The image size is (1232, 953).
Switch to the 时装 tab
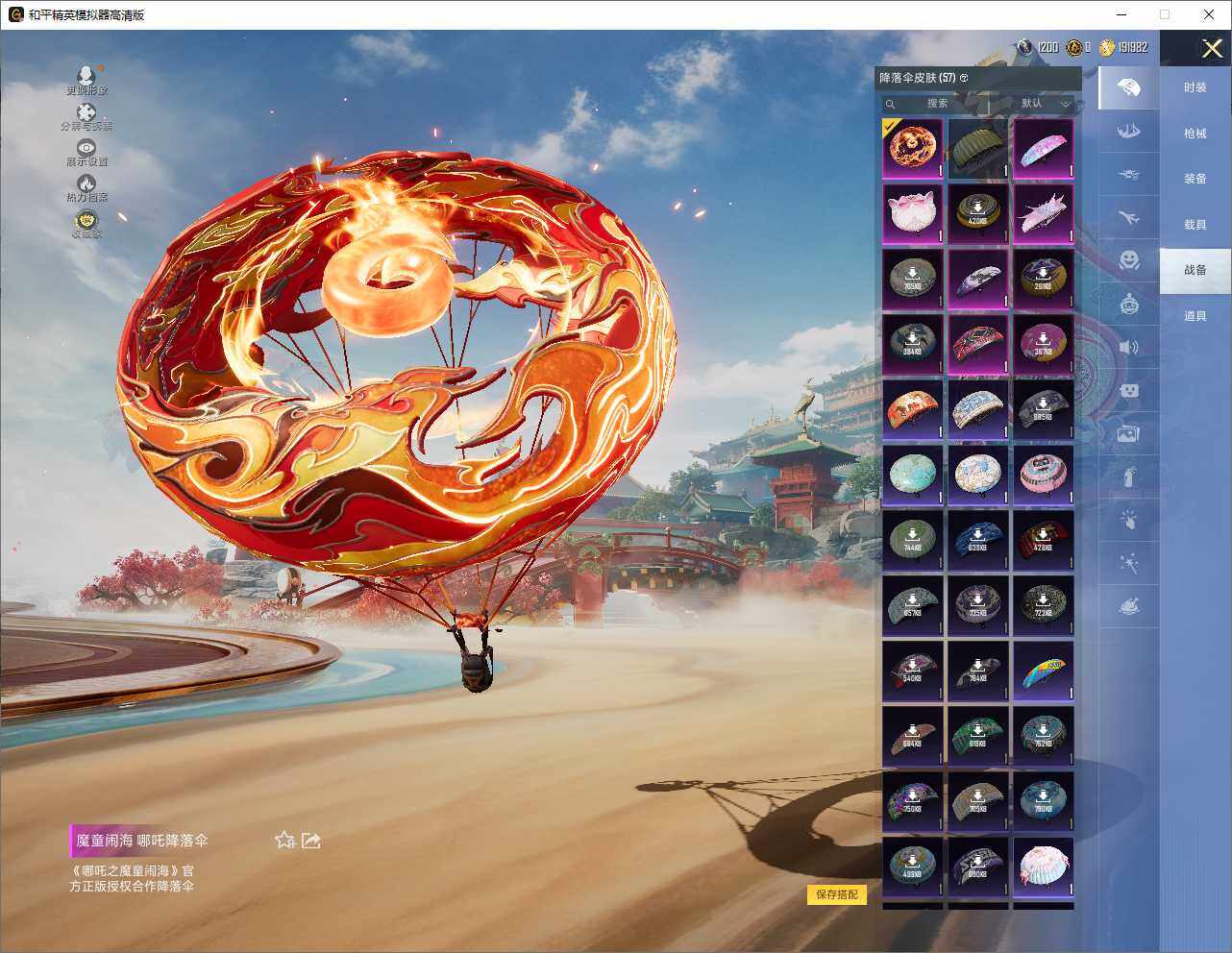(x=1195, y=87)
